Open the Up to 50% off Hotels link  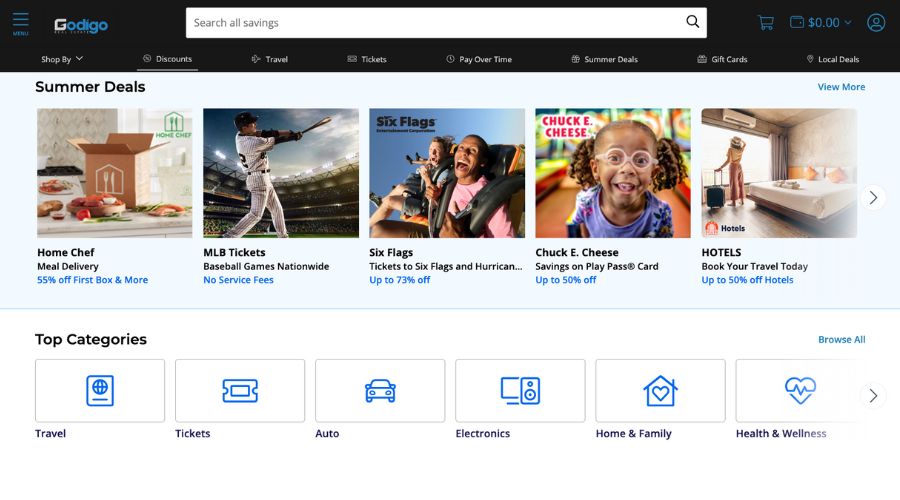click(747, 280)
